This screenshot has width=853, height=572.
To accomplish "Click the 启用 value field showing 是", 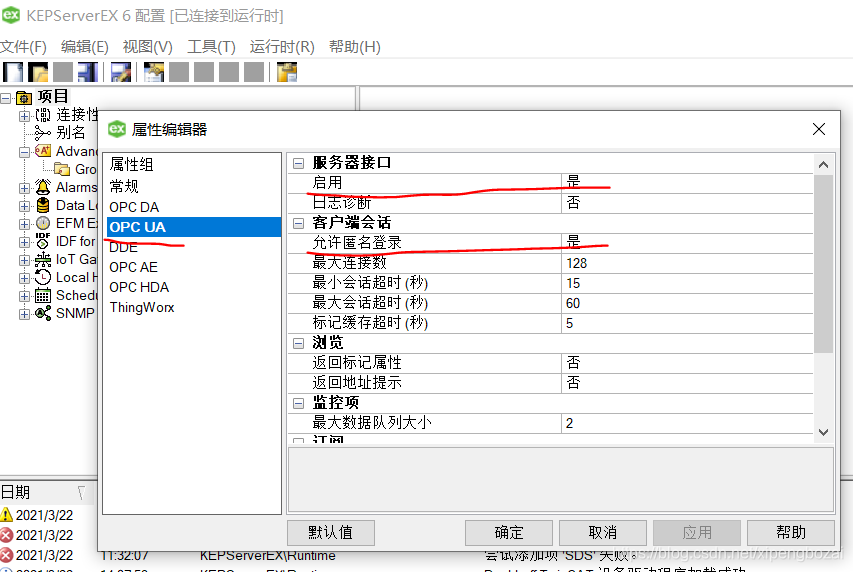I will [x=687, y=183].
